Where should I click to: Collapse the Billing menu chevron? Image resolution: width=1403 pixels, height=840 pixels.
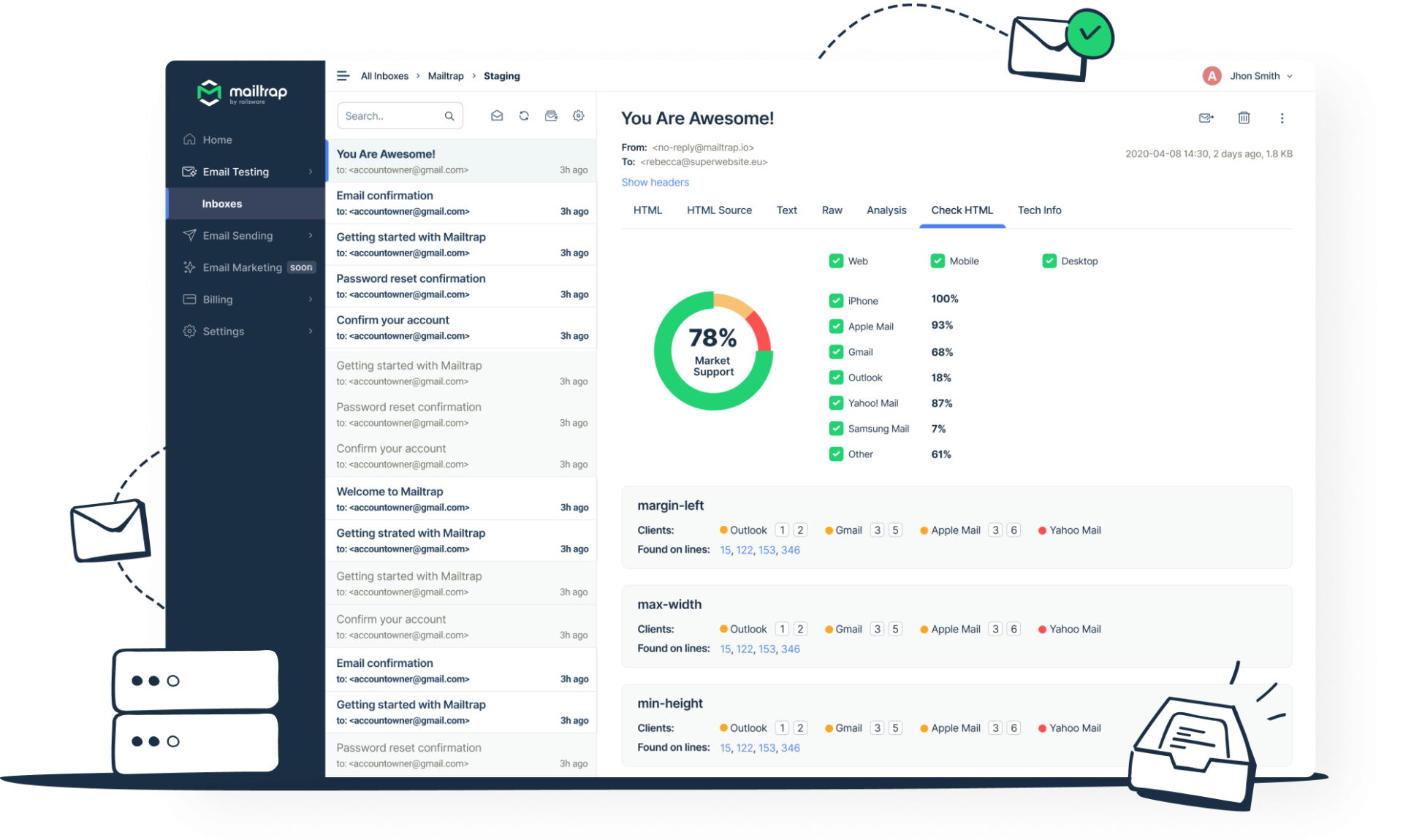[x=310, y=299]
